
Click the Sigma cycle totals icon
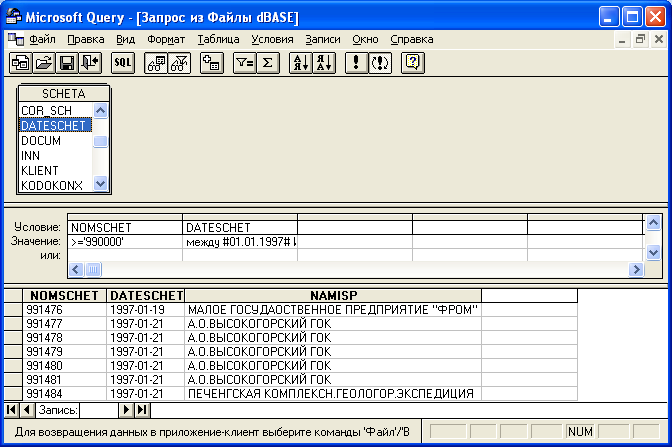268,63
